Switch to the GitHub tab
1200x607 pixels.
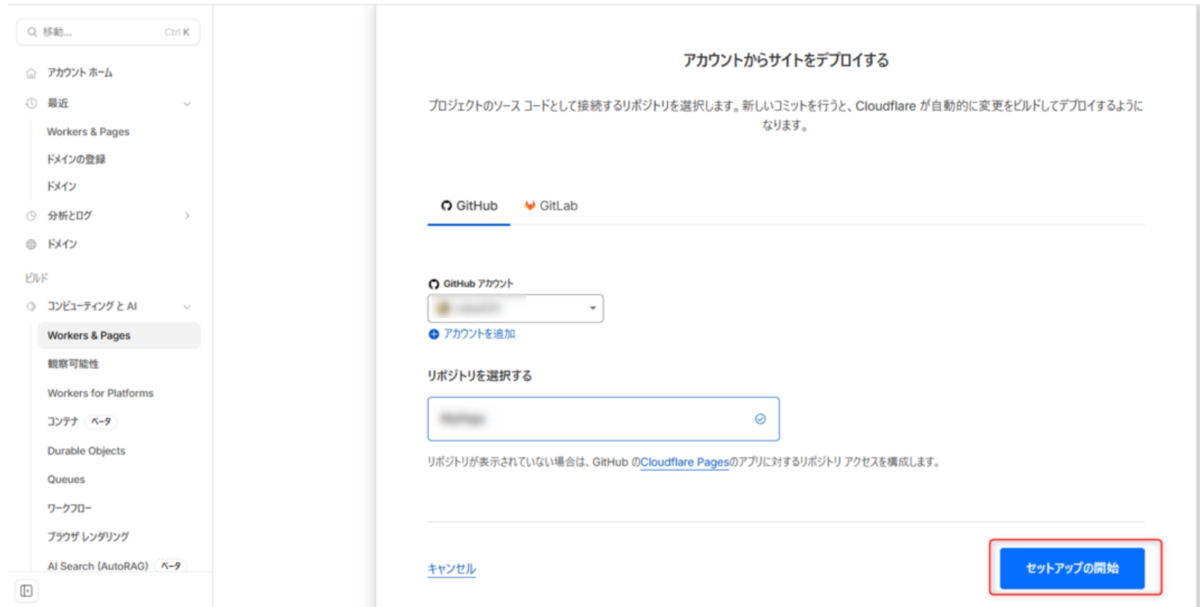tap(469, 205)
